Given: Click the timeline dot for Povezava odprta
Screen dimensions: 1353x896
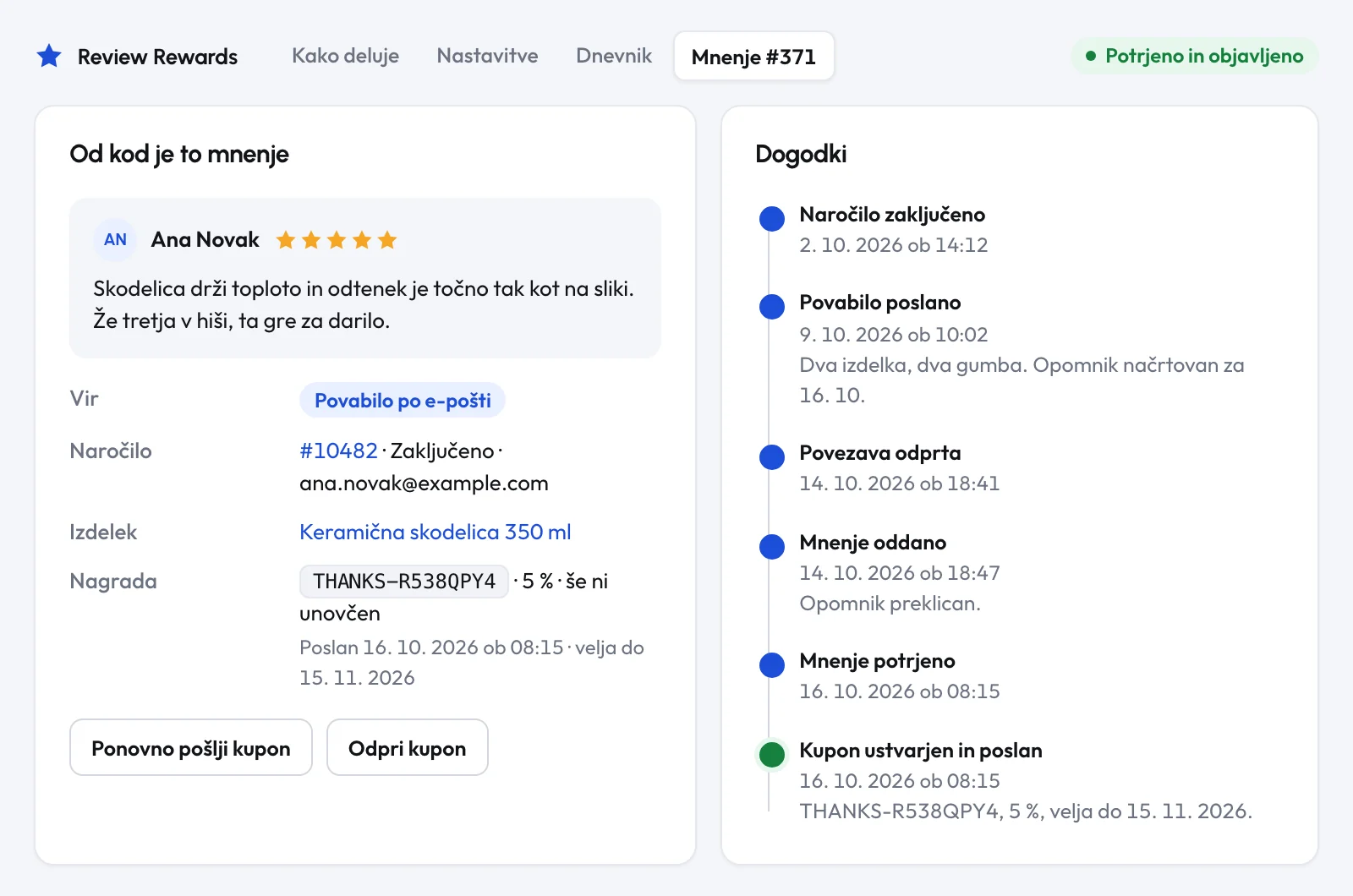Looking at the screenshot, I should (772, 457).
